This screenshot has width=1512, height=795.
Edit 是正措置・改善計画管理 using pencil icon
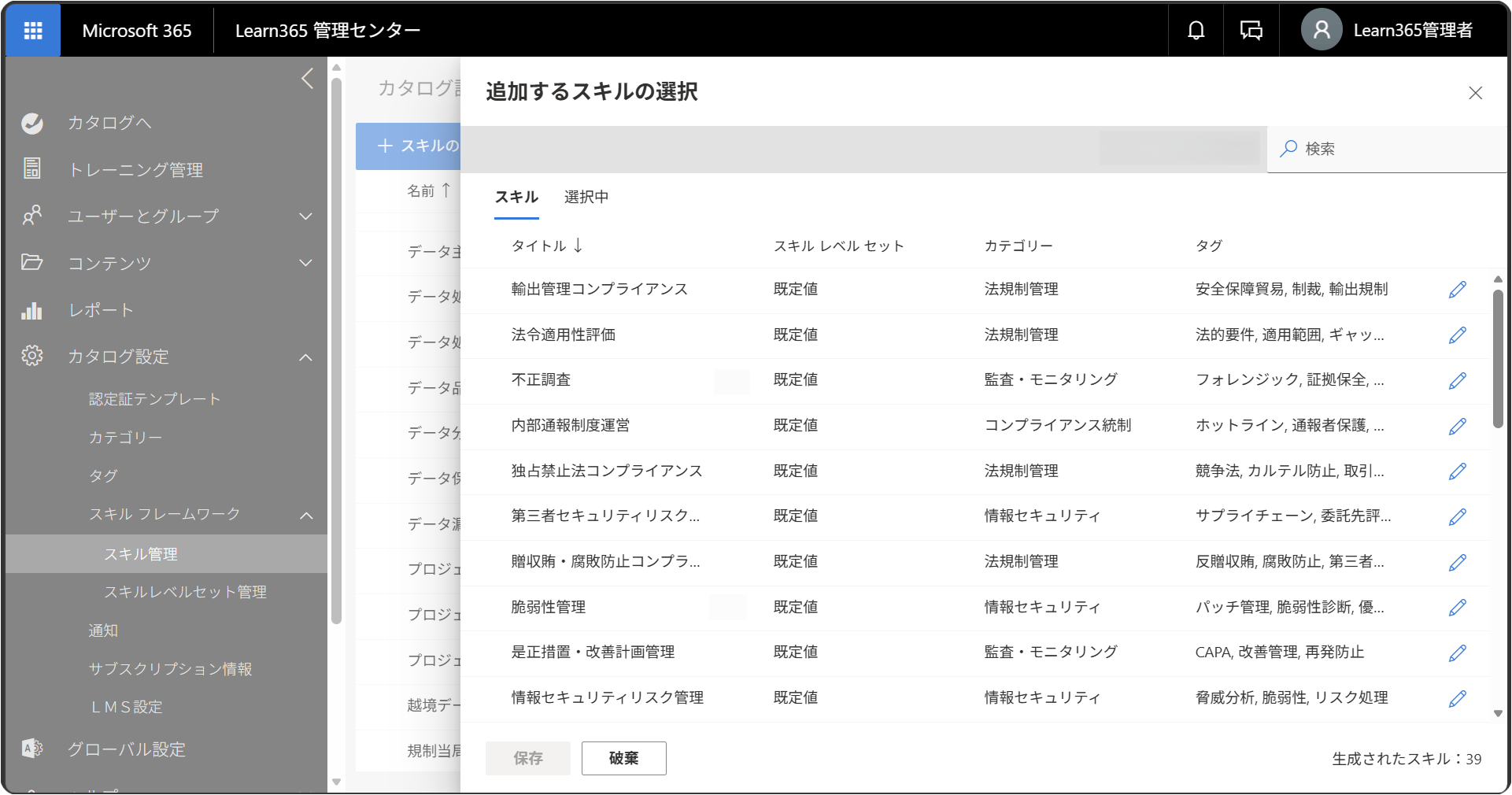(x=1457, y=653)
